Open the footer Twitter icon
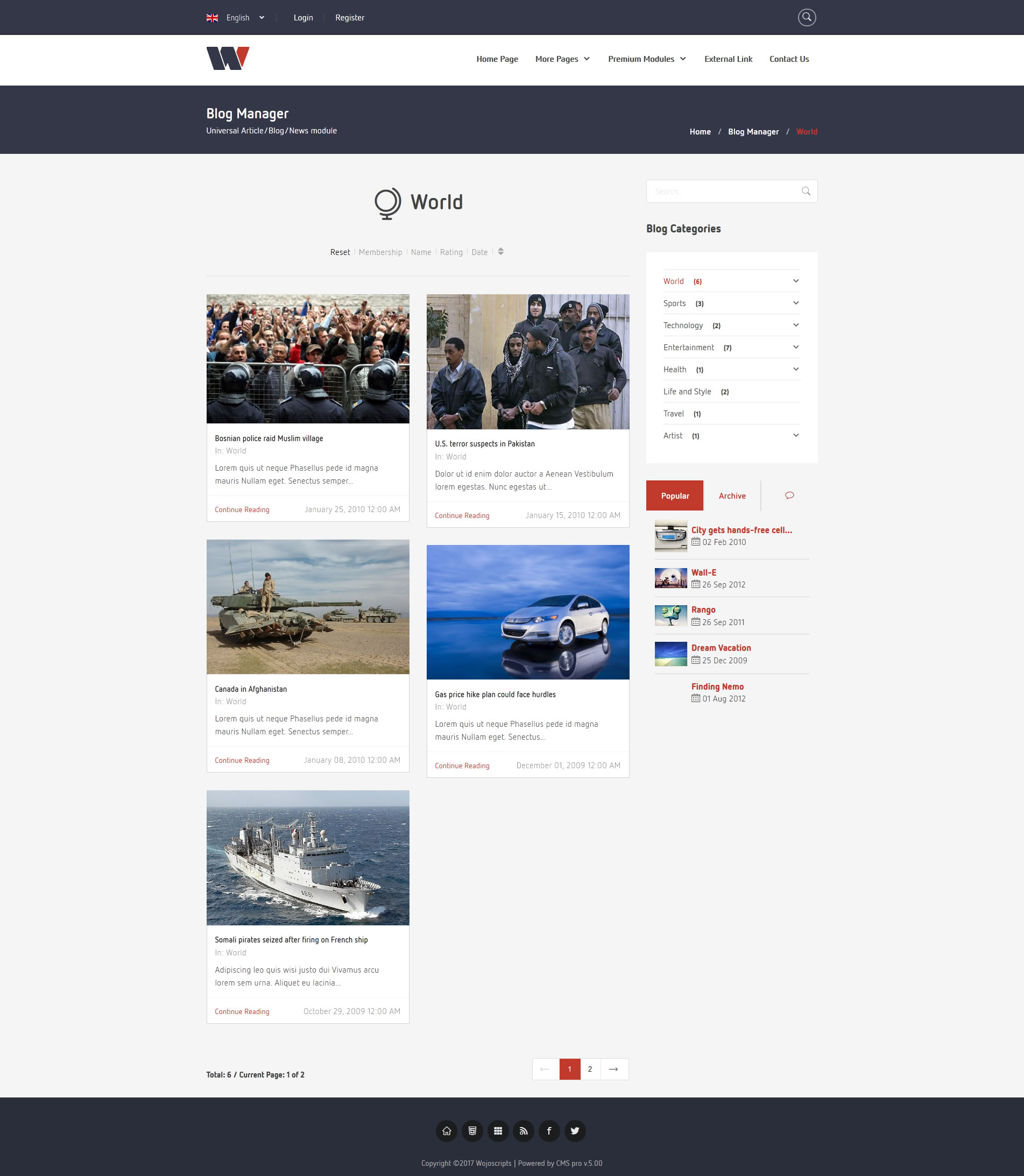Viewport: 1024px width, 1176px height. pos(575,1131)
